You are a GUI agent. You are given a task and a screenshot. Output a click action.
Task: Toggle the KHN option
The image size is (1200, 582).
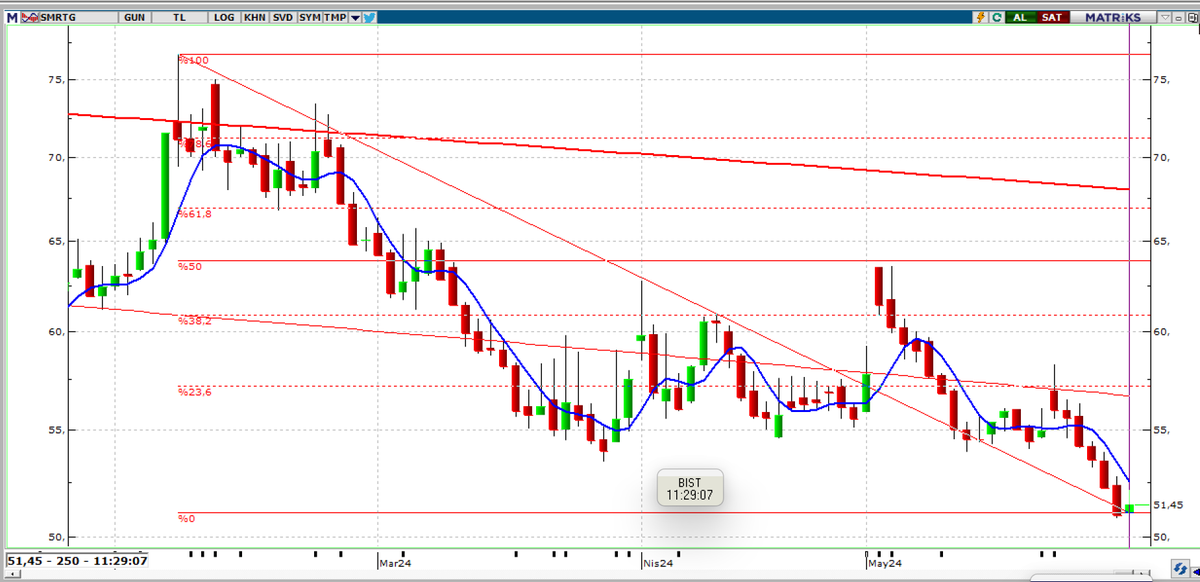click(255, 17)
